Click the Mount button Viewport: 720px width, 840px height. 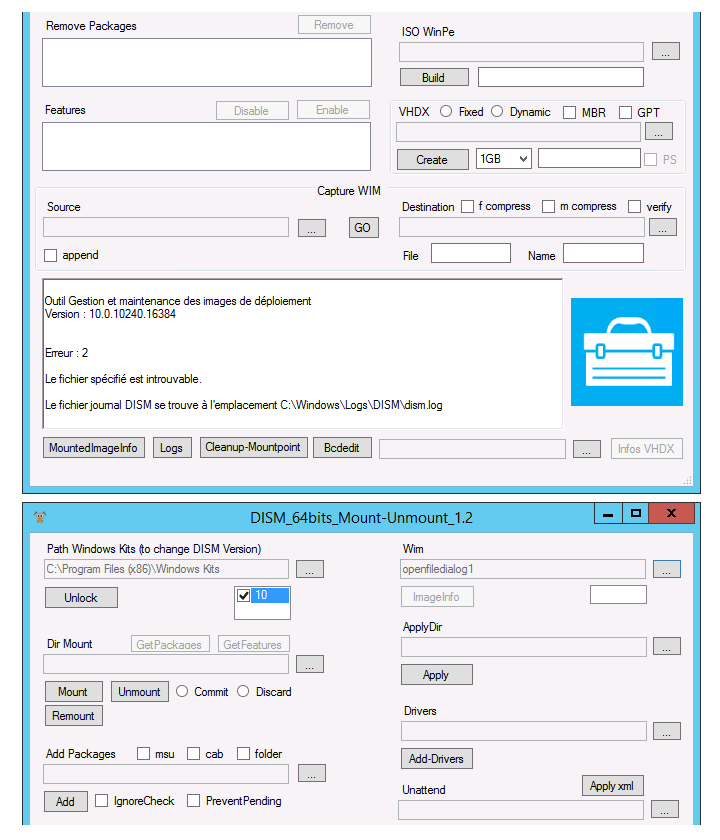[73, 692]
